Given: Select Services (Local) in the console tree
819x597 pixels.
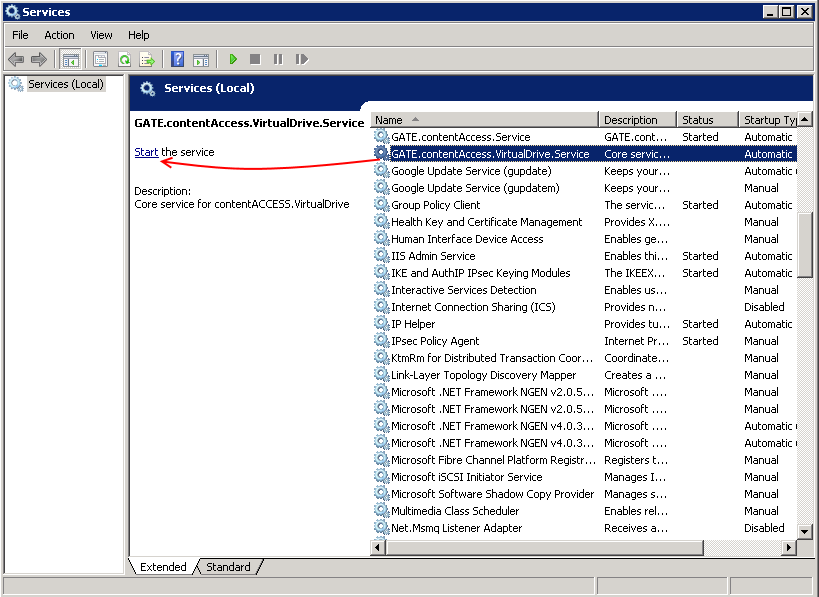Looking at the screenshot, I should [65, 84].
